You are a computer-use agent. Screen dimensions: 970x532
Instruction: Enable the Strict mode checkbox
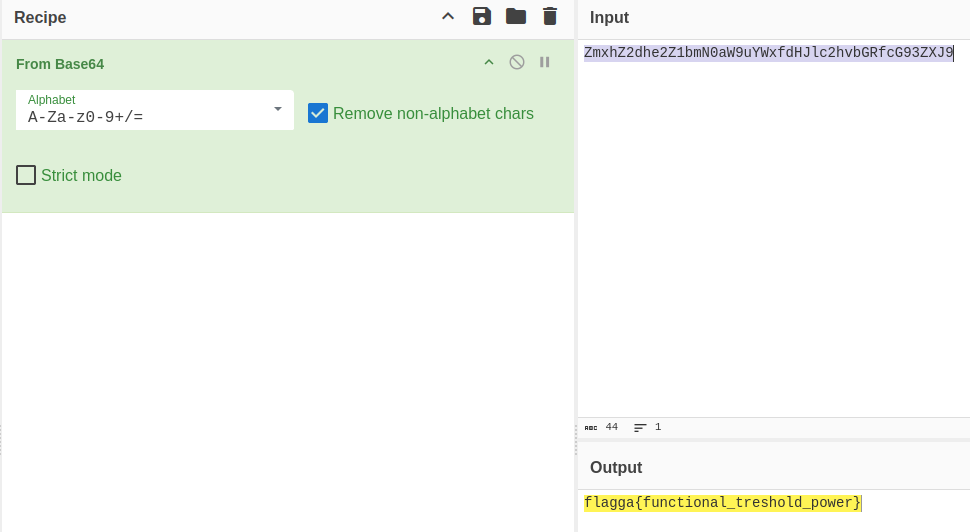click(x=26, y=175)
